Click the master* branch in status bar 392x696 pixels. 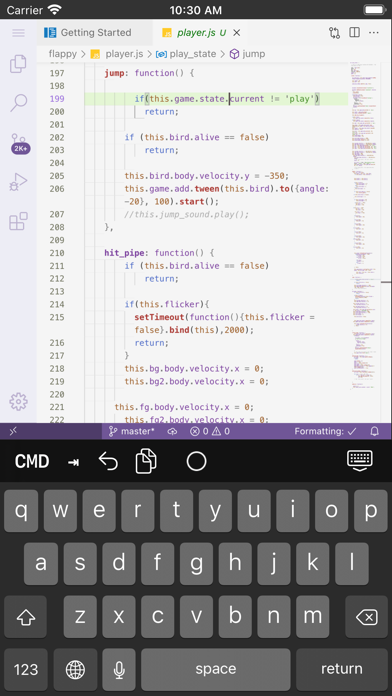click(132, 431)
